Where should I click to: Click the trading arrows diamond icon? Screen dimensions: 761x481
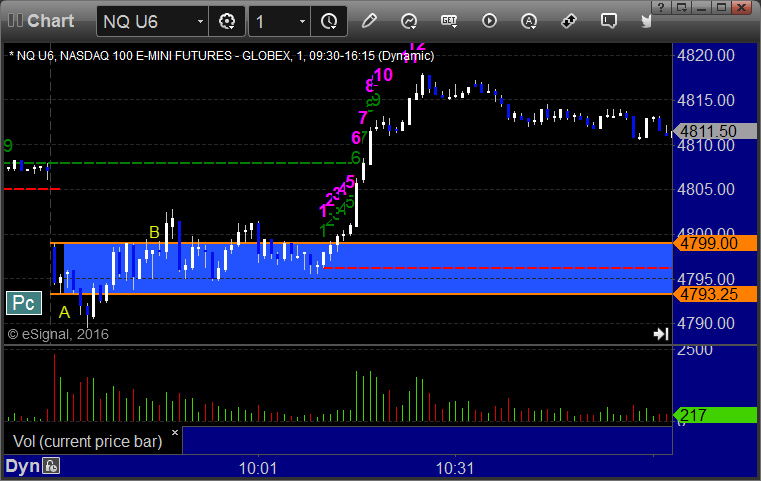pos(568,21)
